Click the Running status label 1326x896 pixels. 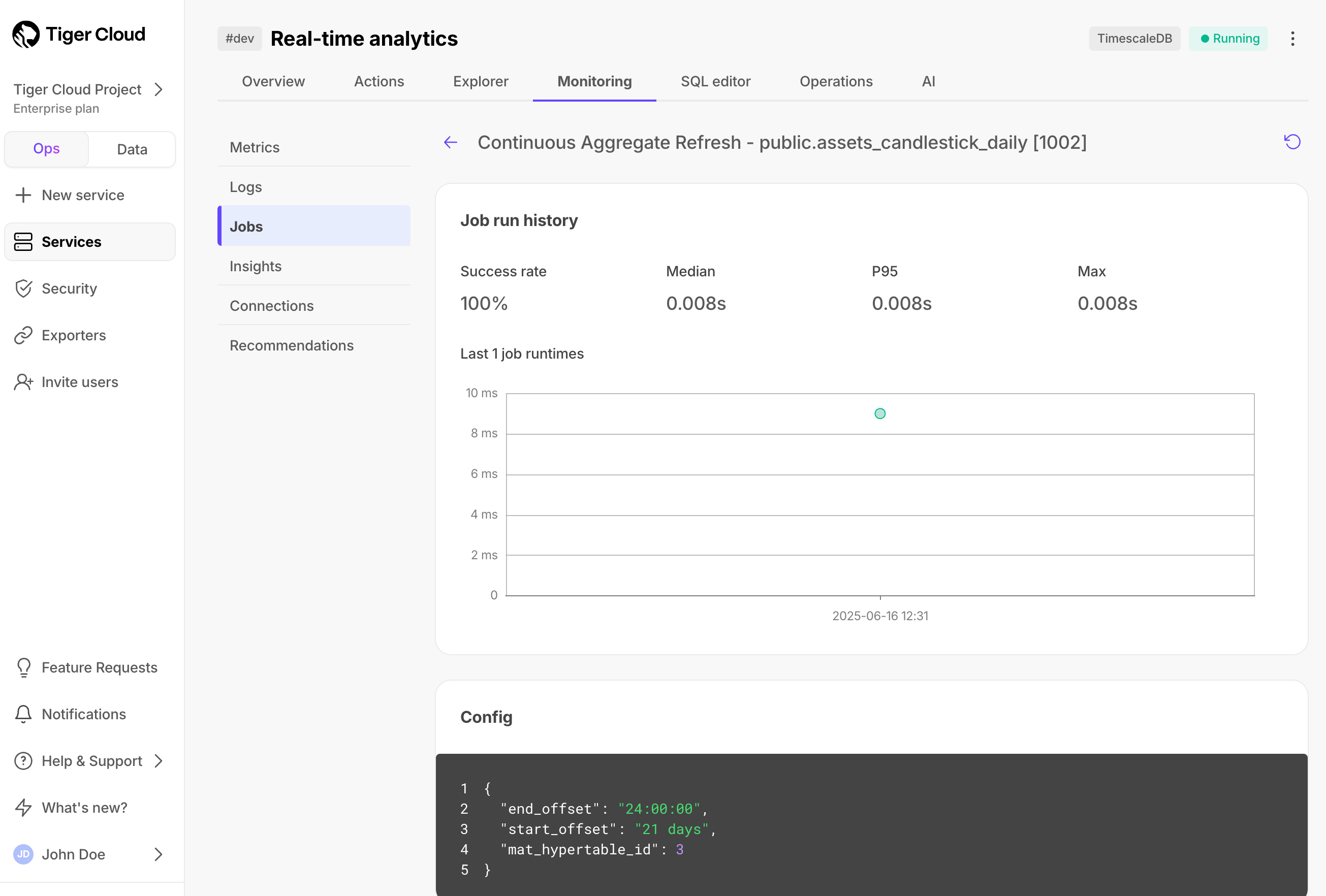pyautogui.click(x=1236, y=38)
